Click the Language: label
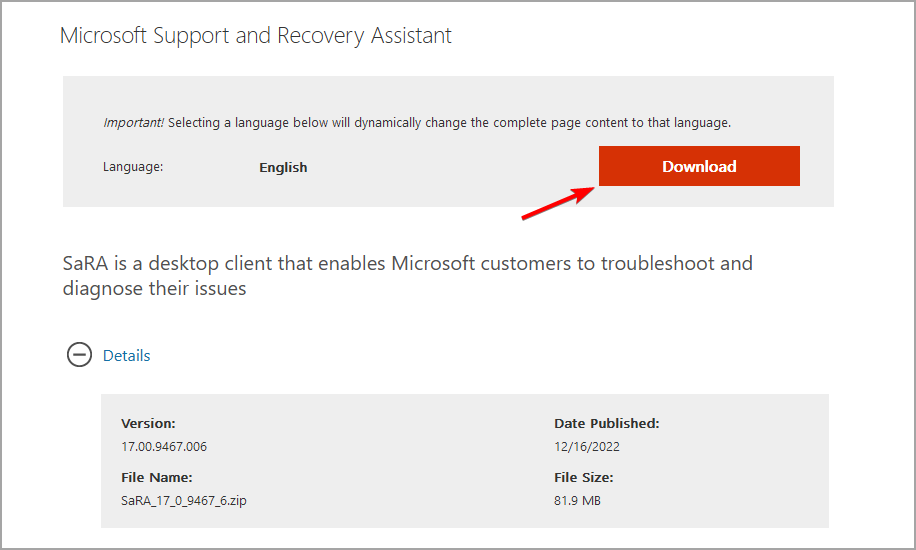The image size is (916, 550). point(133,167)
